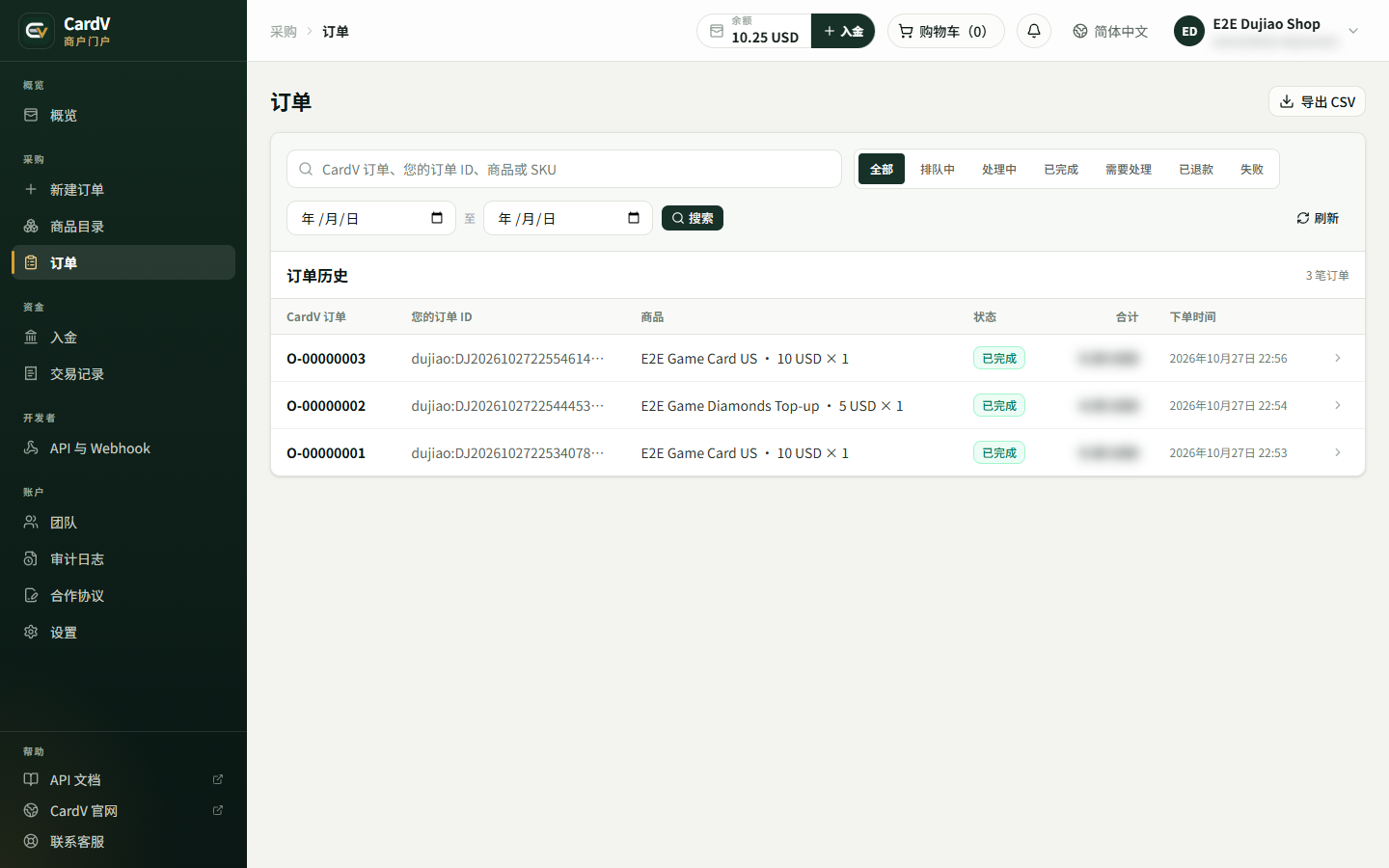The height and width of the screenshot is (868, 1389).
Task: Click order ID dujiao:DJ2026102722534078
Action: point(507,452)
